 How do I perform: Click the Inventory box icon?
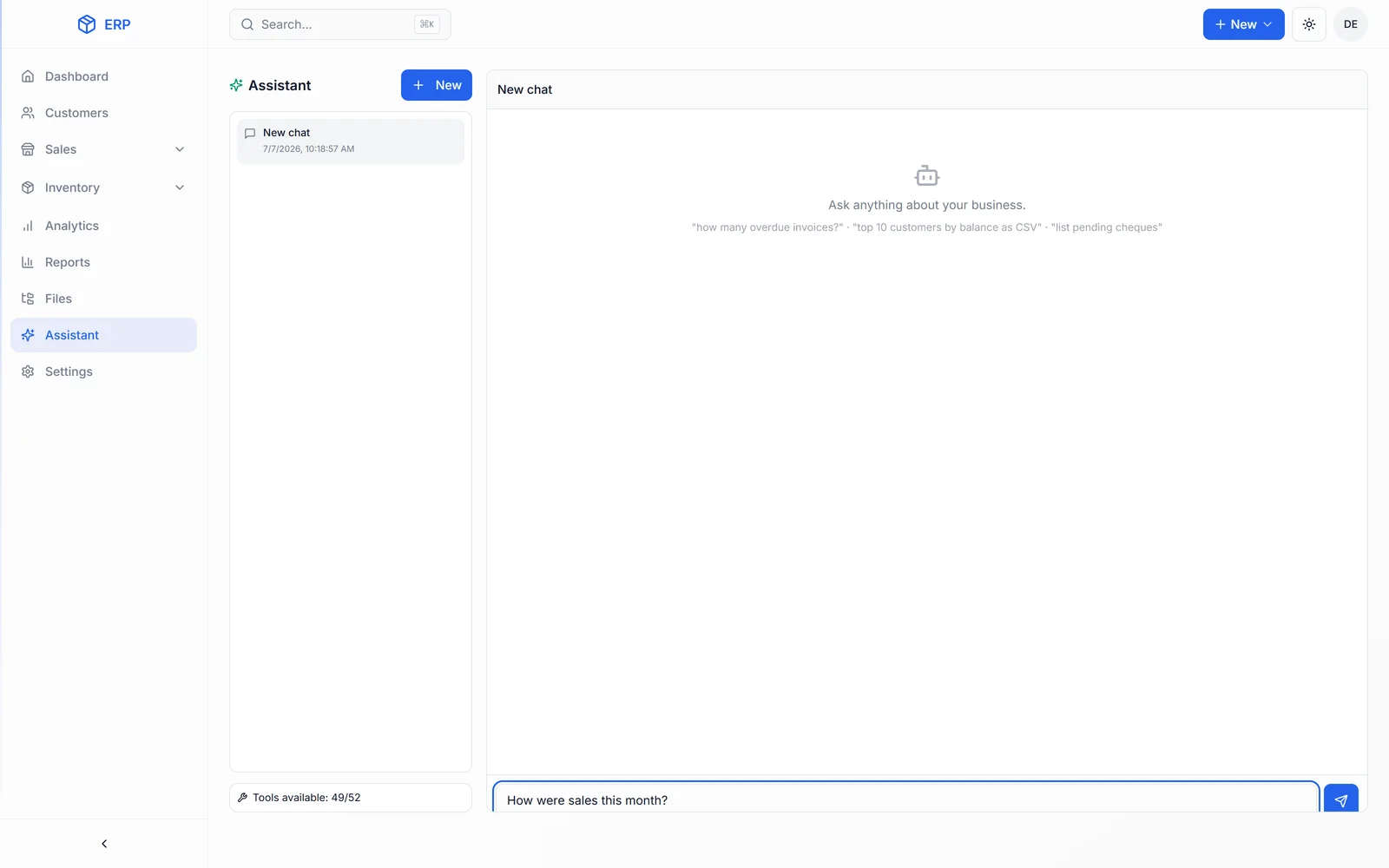[28, 187]
